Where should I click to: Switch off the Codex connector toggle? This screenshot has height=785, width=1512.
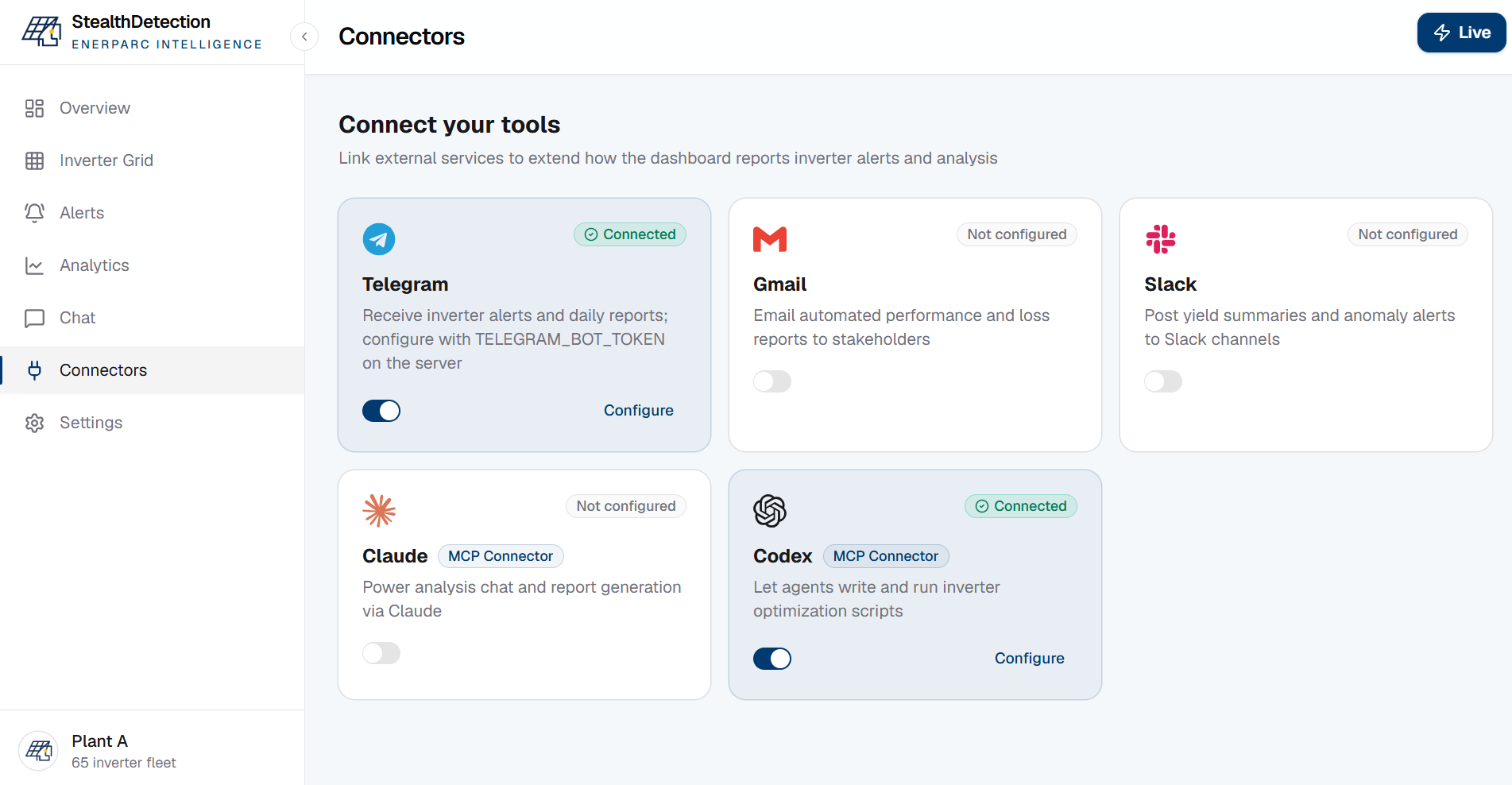coord(772,659)
